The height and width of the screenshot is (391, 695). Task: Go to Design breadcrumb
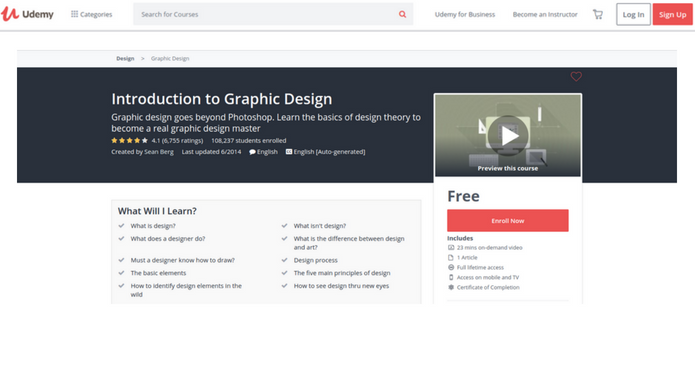(x=125, y=59)
